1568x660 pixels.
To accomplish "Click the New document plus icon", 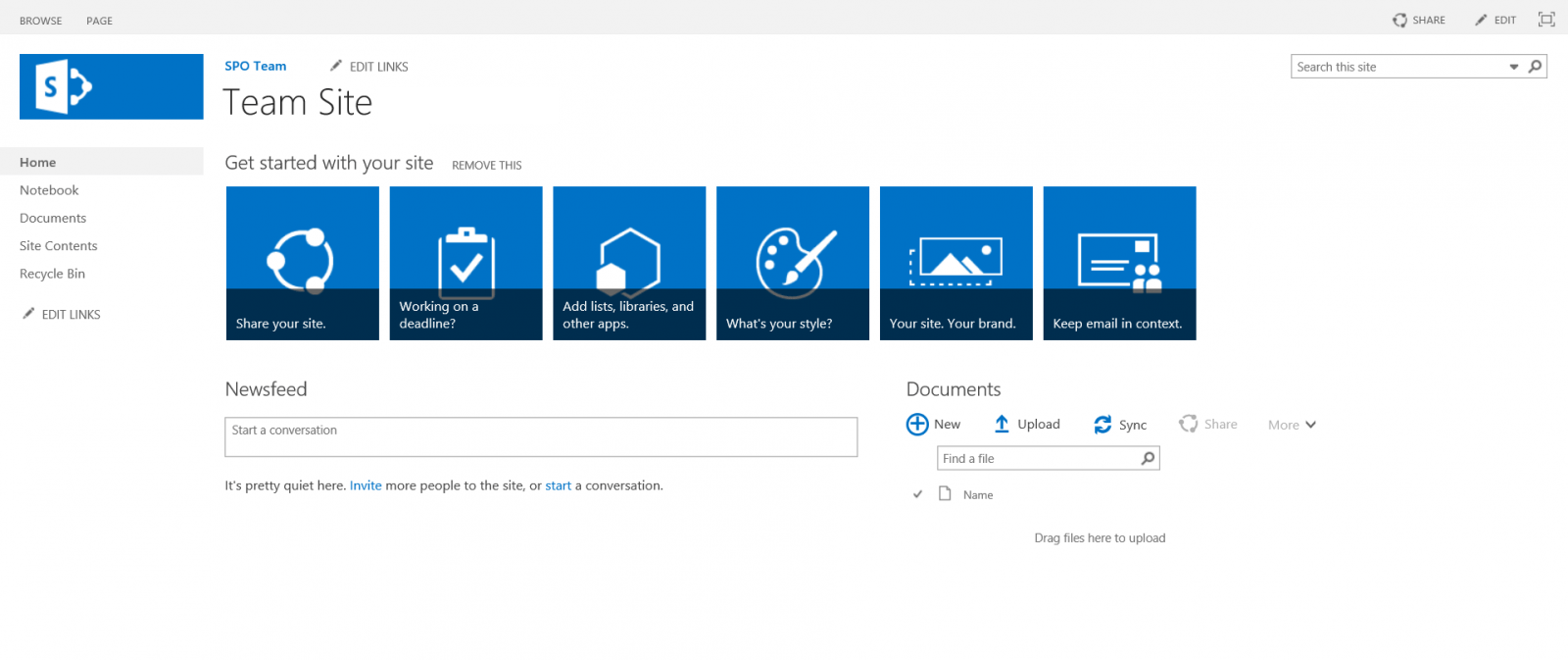I will click(x=917, y=424).
